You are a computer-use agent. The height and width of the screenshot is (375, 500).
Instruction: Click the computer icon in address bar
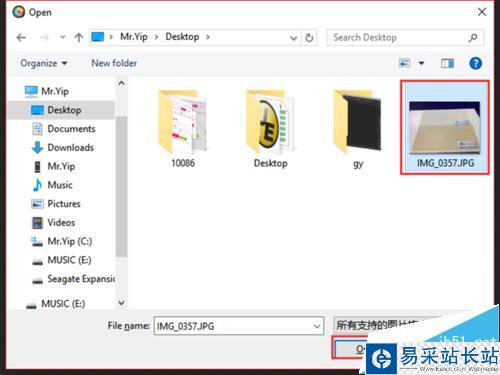(x=98, y=37)
